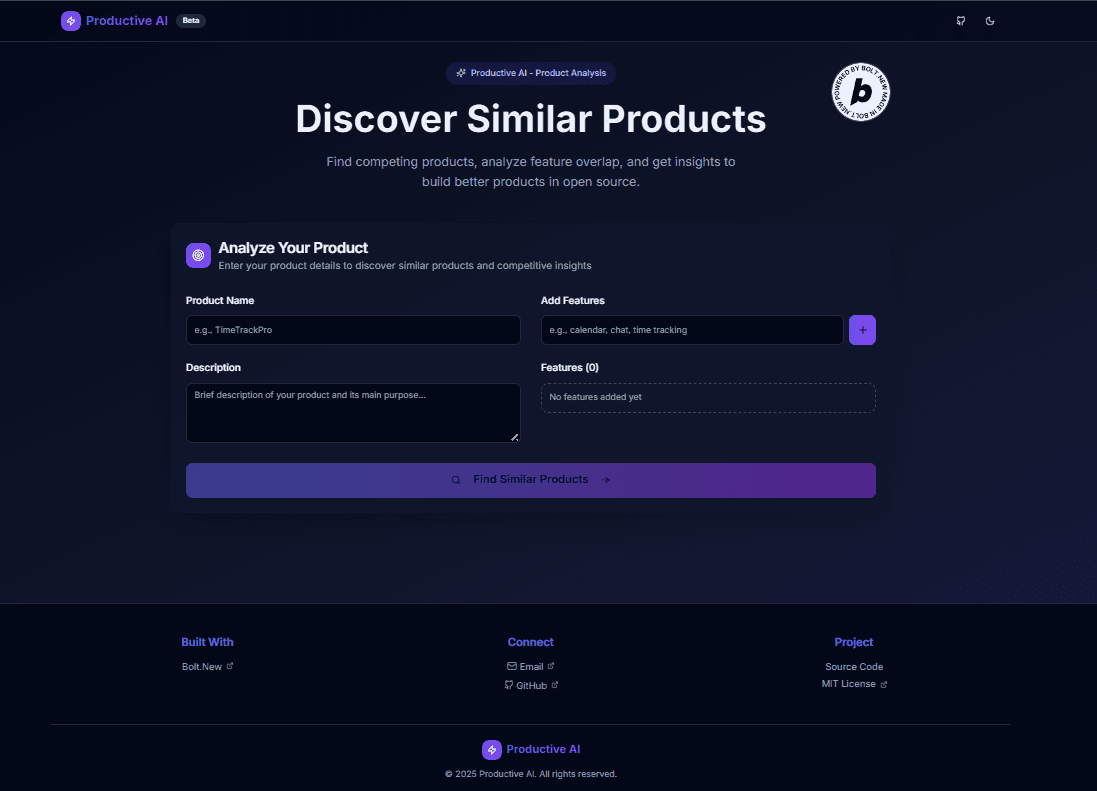
Task: Click the external-link icon beside MIT License
Action: click(884, 685)
